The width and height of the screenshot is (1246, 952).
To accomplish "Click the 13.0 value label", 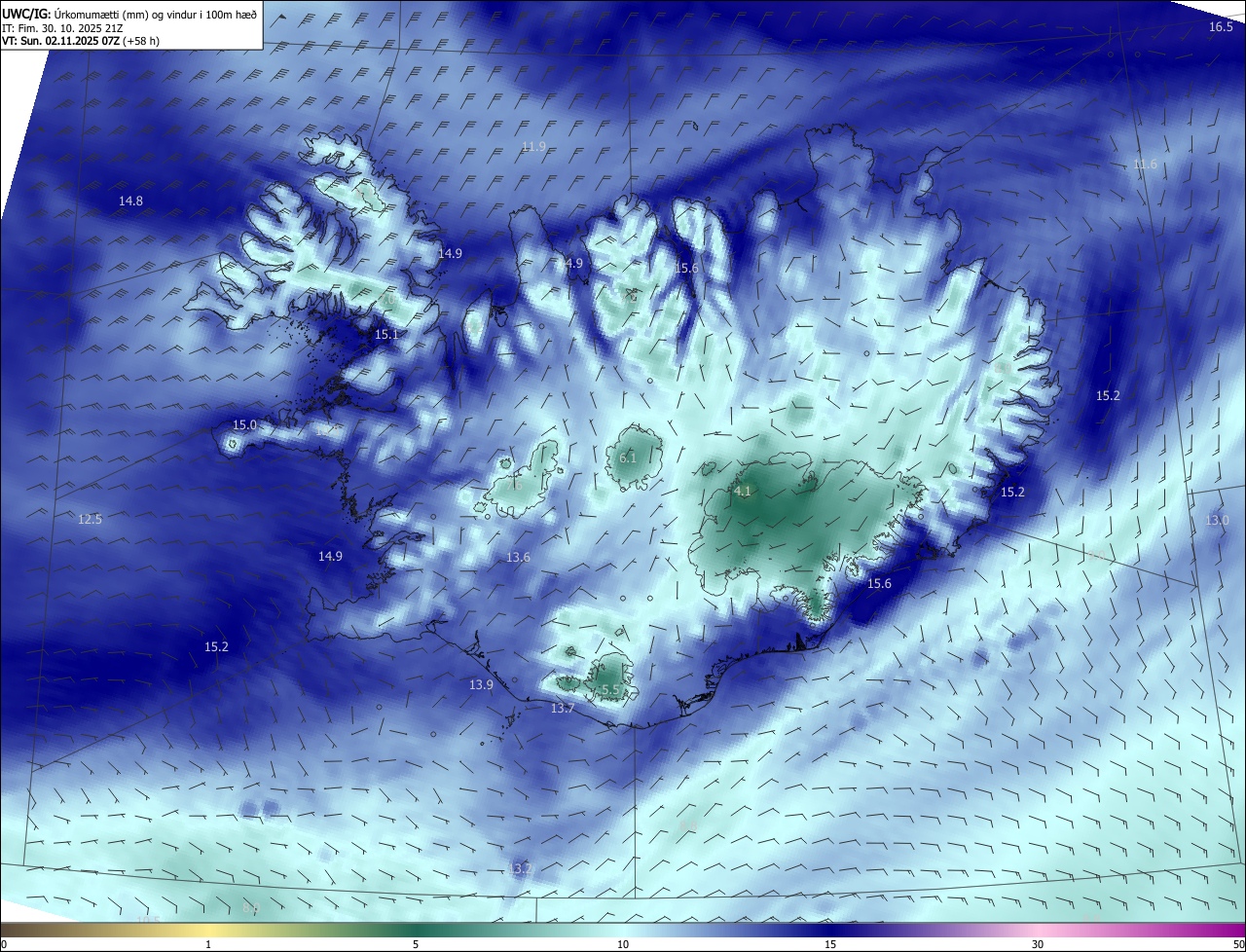I will 1218,521.
